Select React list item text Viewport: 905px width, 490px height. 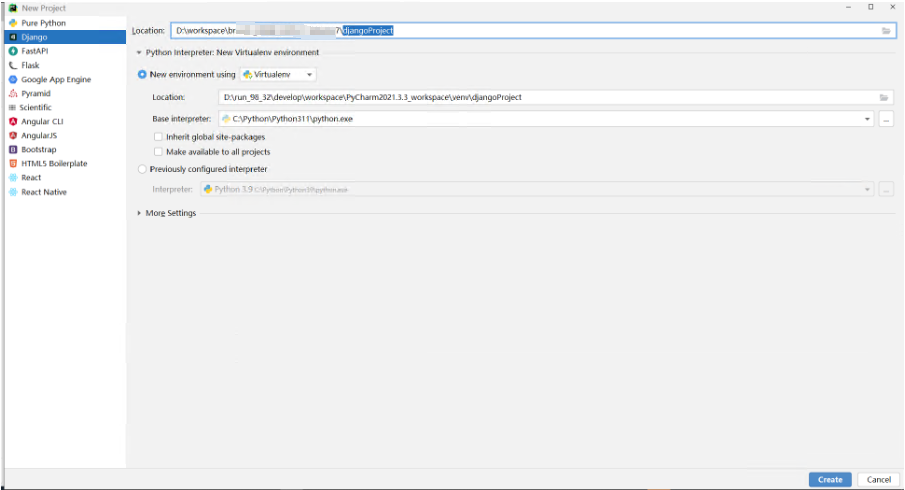click(31, 178)
